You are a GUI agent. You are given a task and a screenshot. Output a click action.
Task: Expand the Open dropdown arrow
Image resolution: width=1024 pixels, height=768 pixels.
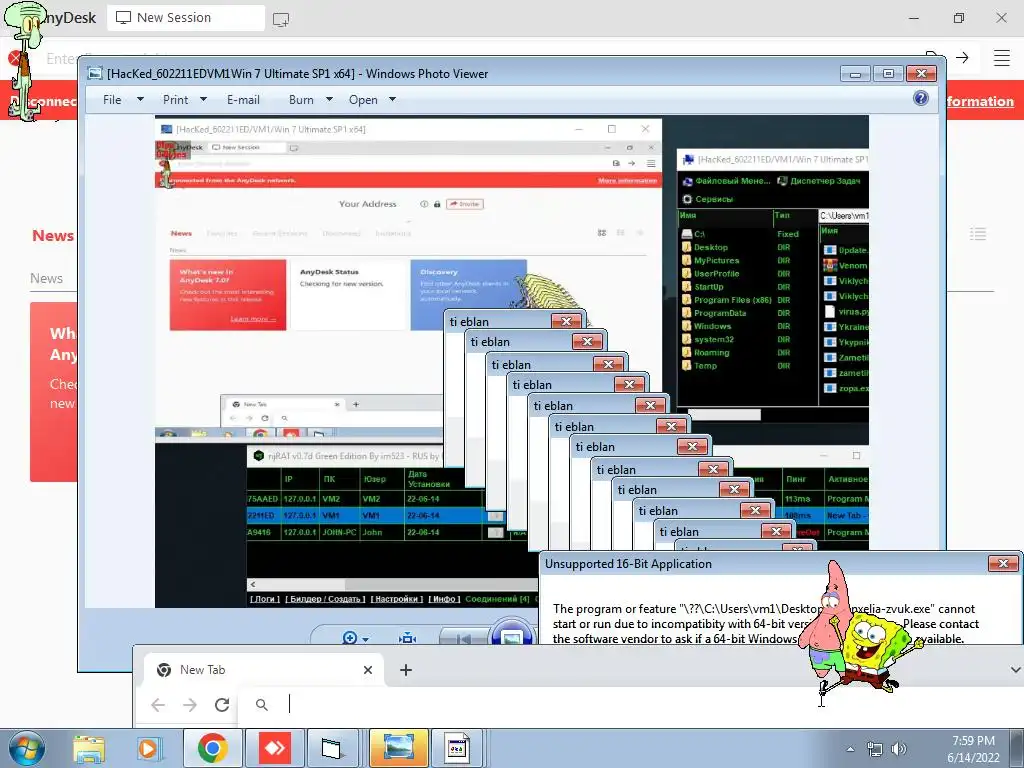point(392,99)
